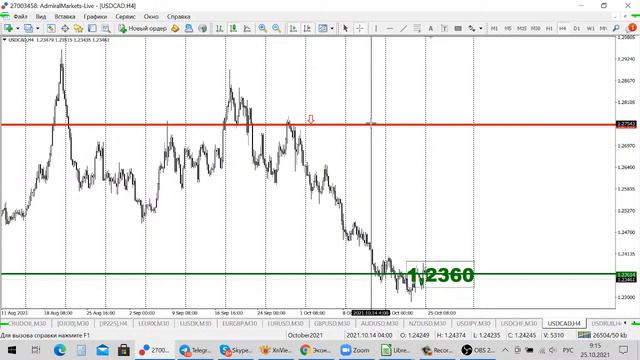640x360 pixels.
Task: Click the profiles icon
Action: 28,28
